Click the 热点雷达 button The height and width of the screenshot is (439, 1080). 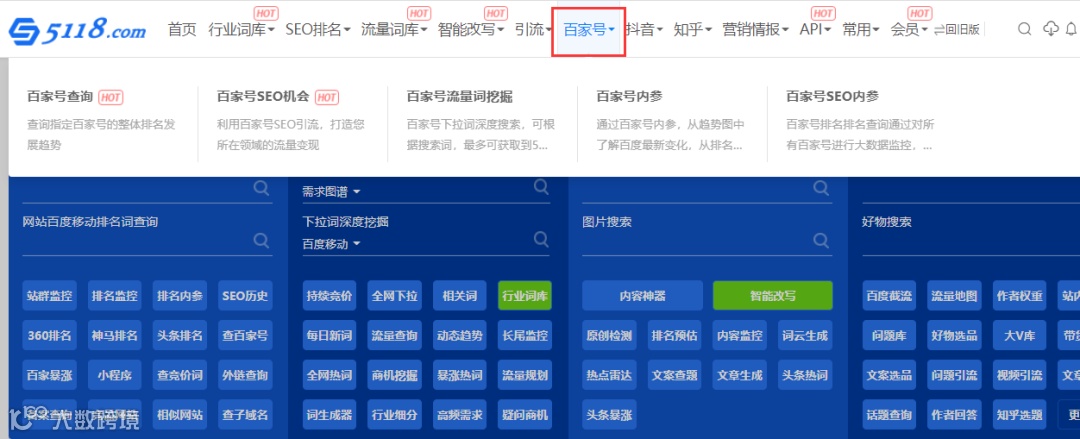[x=609, y=376]
